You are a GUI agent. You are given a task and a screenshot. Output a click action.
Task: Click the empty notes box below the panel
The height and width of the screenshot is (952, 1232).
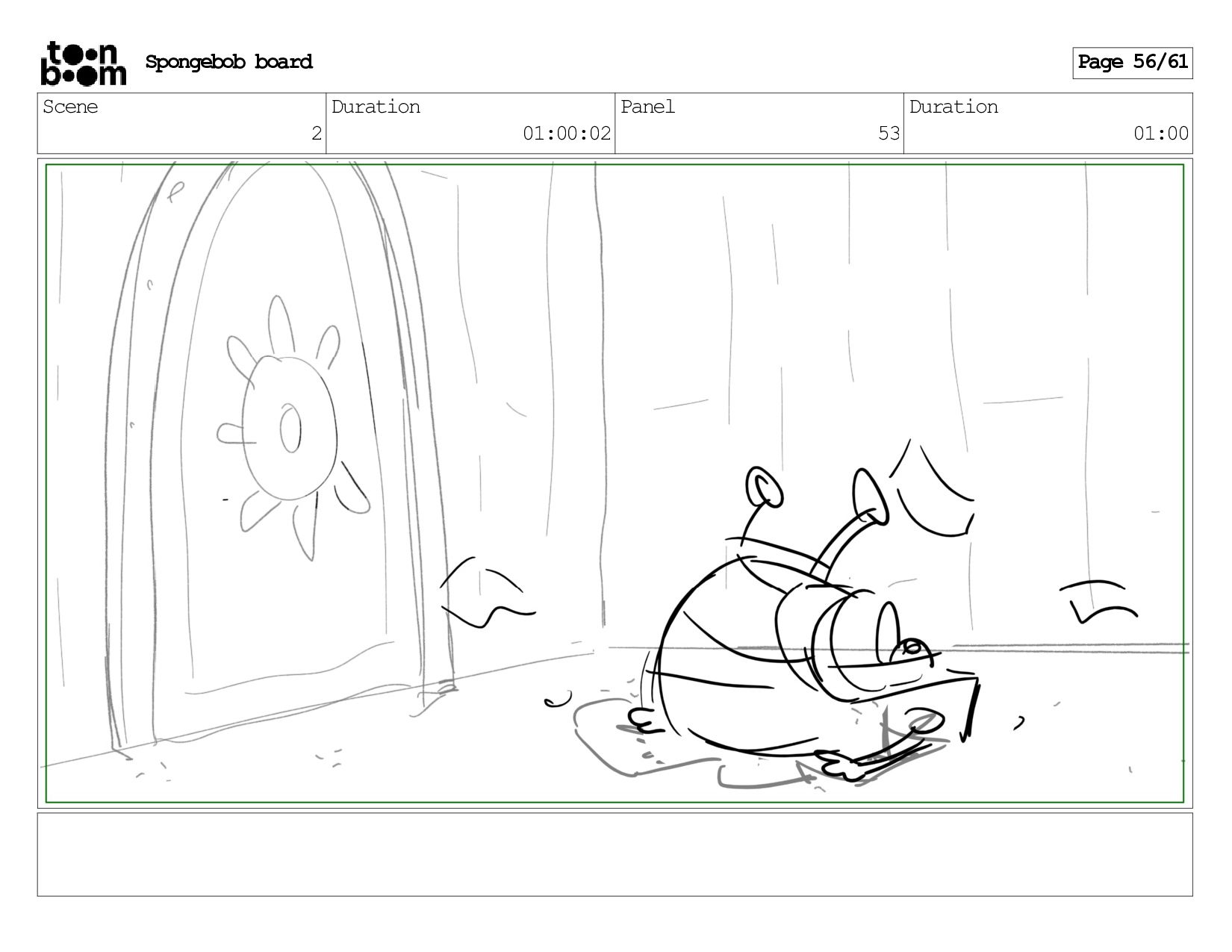click(615, 854)
